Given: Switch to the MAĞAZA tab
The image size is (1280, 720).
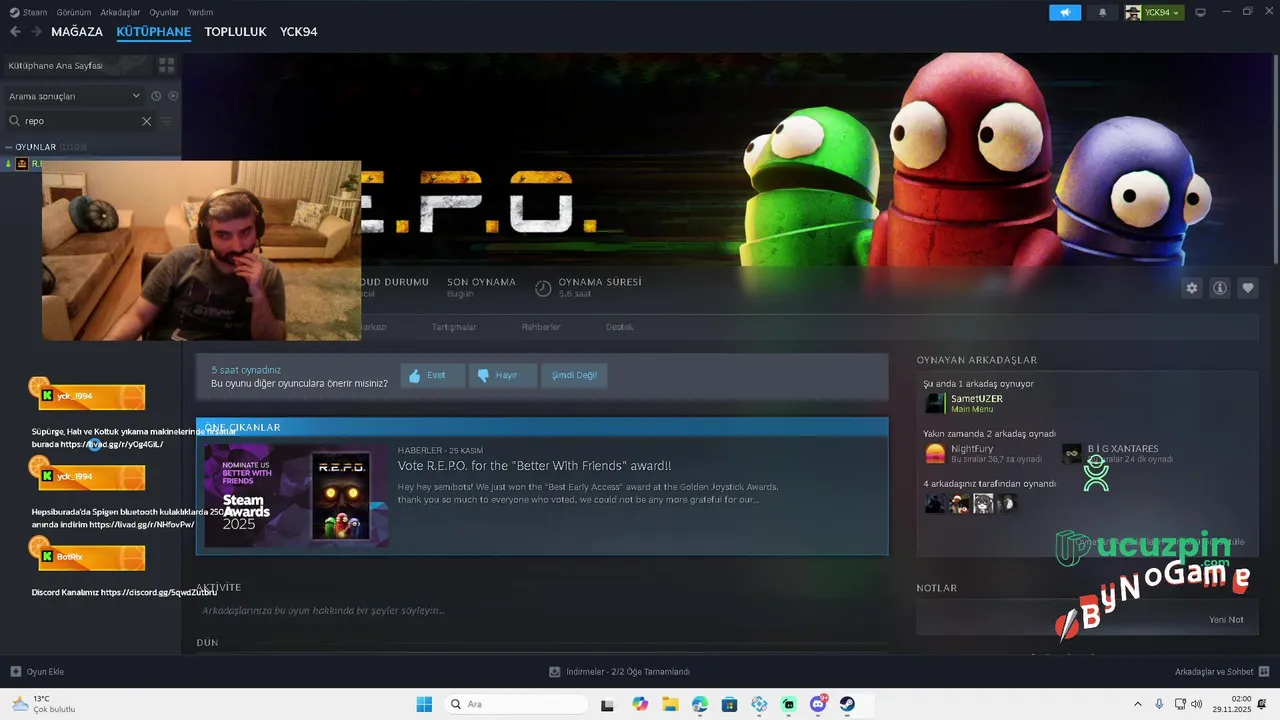Looking at the screenshot, I should coord(77,32).
